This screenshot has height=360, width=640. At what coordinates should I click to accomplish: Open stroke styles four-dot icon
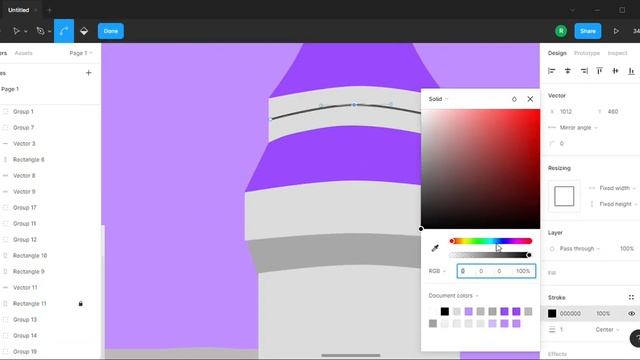point(631,297)
